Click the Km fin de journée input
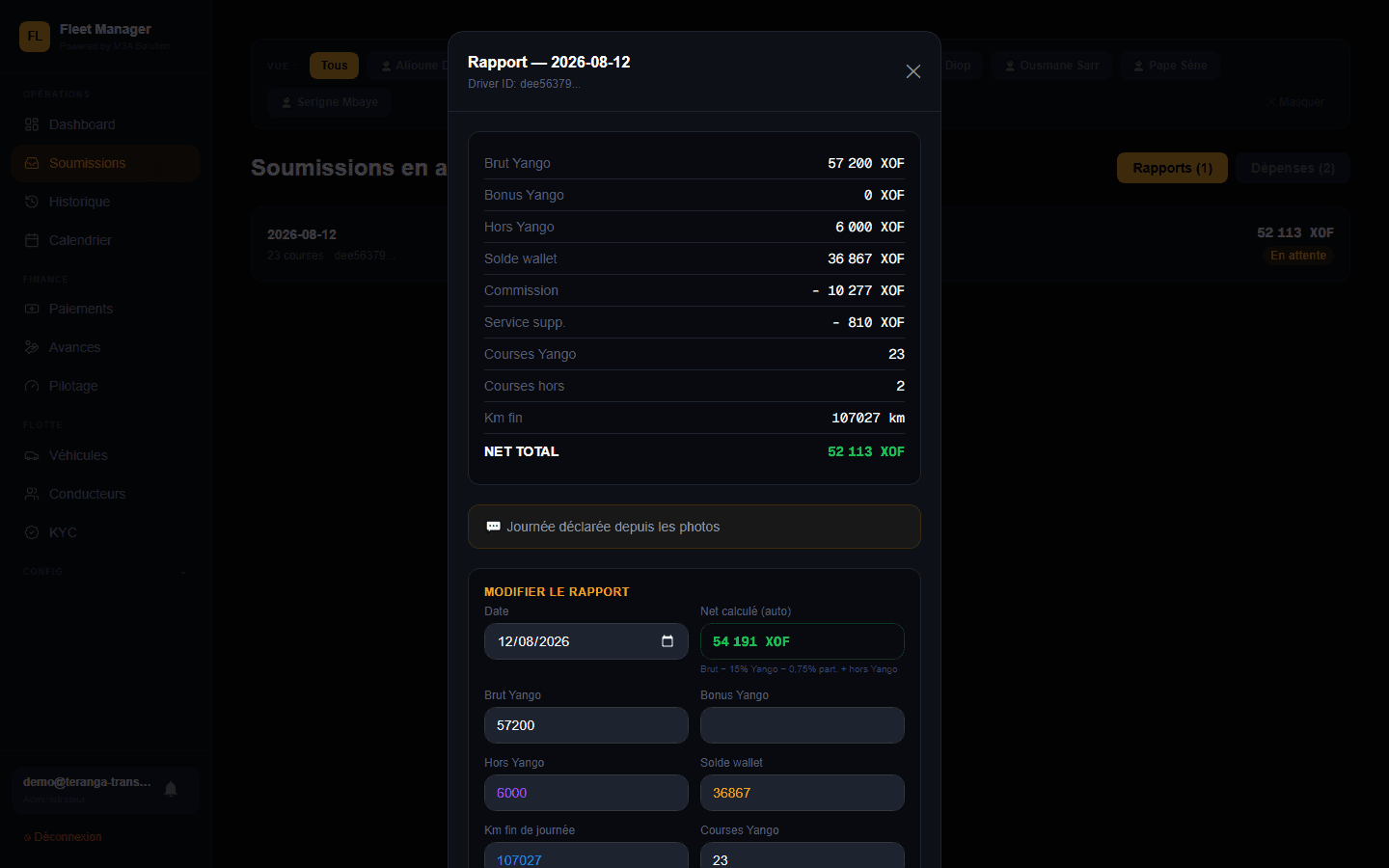This screenshot has height=868, width=1389. click(586, 855)
